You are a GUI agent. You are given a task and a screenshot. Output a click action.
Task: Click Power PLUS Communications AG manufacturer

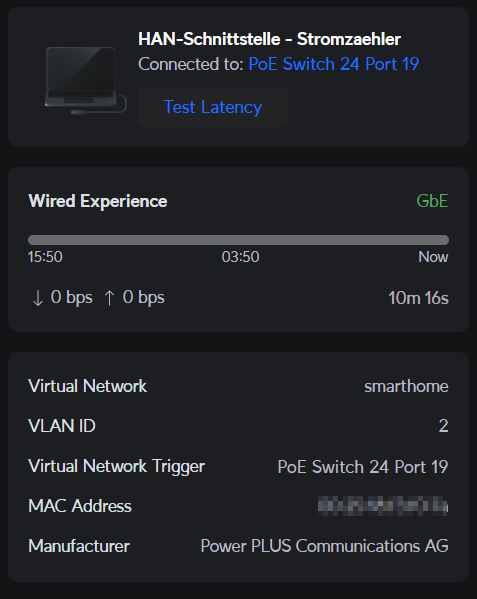(325, 546)
